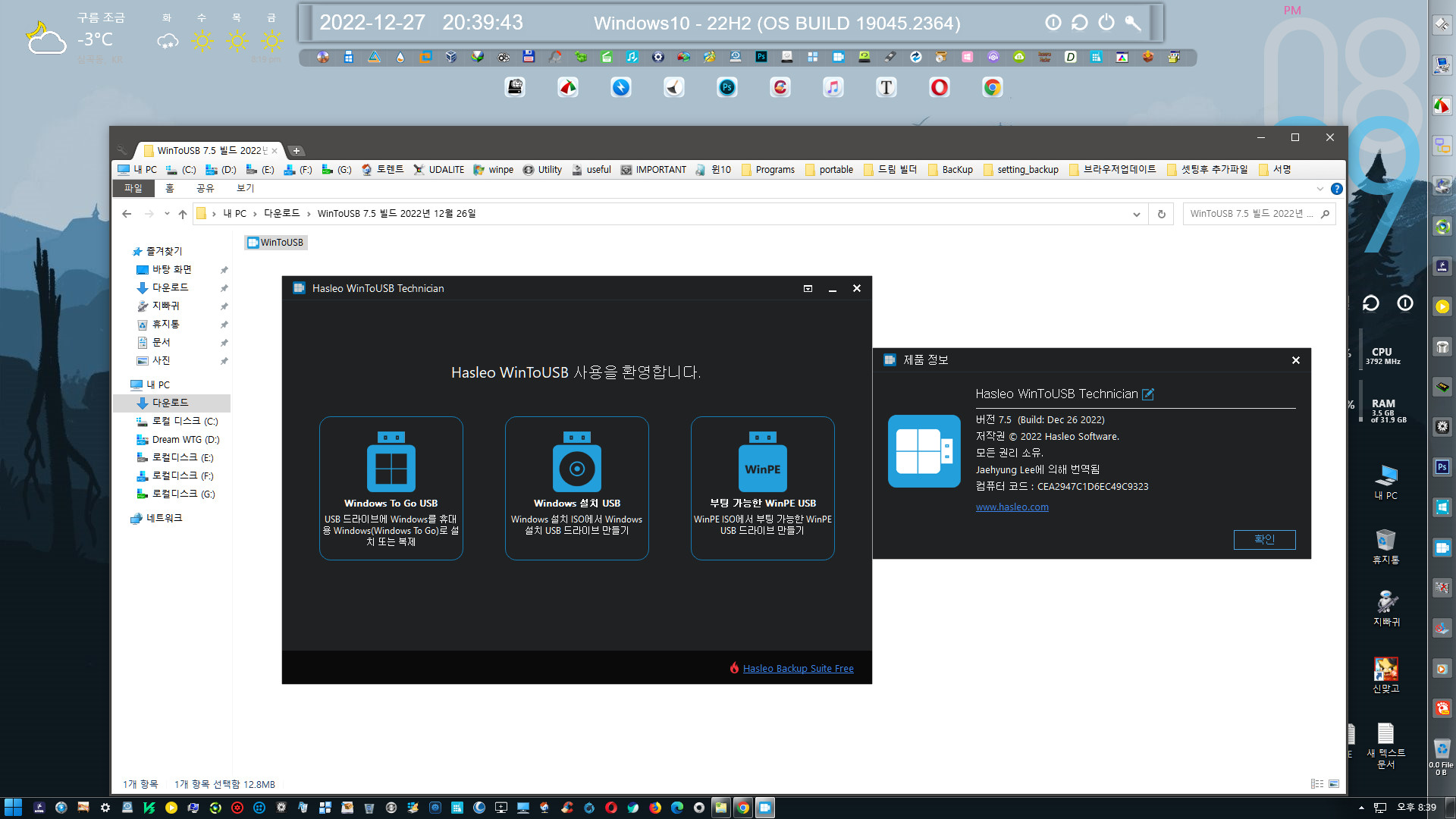
Task: Open the 파일 ribbon tab
Action: click(133, 188)
